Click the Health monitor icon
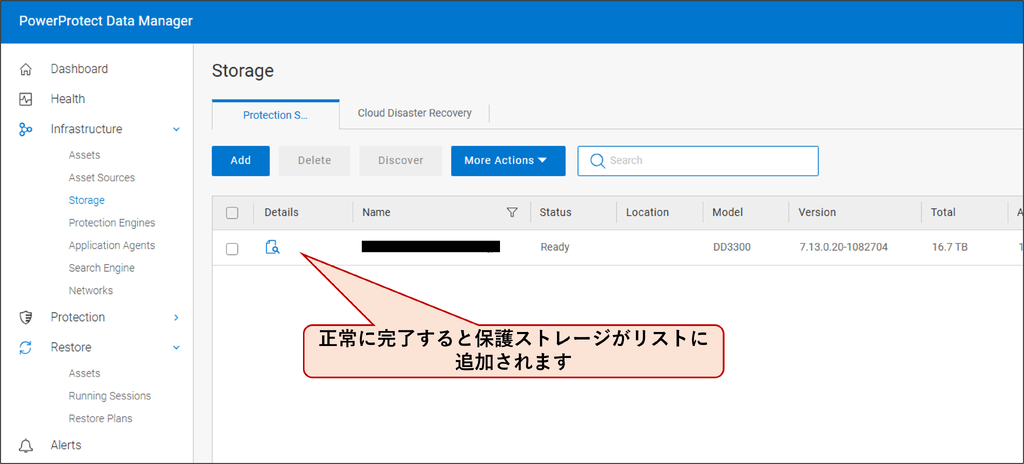The height and width of the screenshot is (464, 1024). click(25, 99)
